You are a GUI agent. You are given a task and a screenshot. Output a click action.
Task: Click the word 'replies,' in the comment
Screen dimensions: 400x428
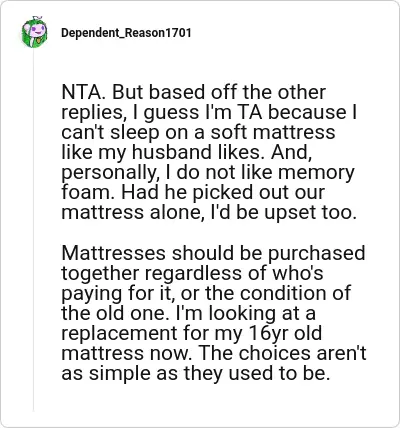[94, 112]
